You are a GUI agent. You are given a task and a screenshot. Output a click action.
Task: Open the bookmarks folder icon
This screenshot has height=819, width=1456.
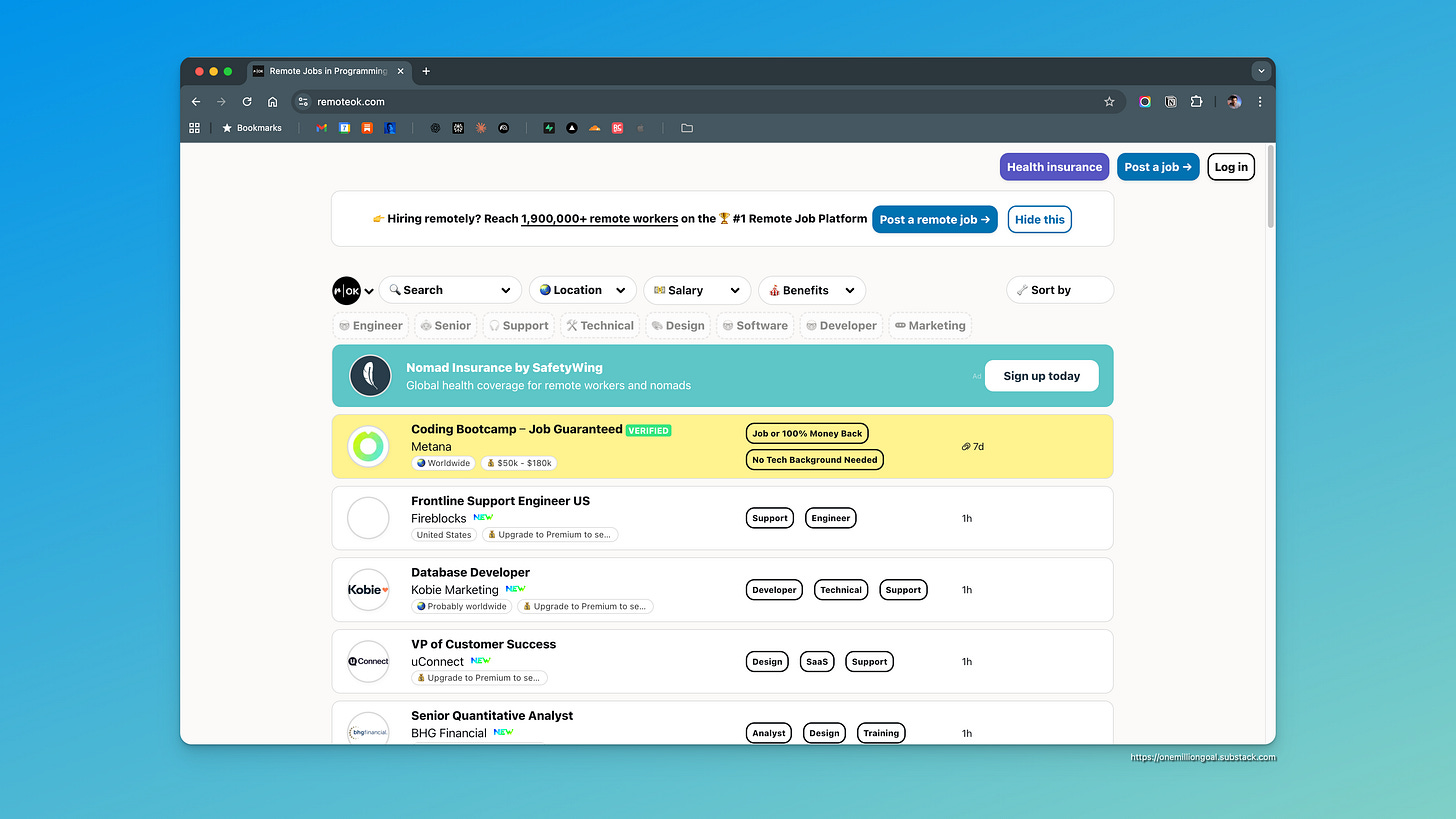[687, 128]
